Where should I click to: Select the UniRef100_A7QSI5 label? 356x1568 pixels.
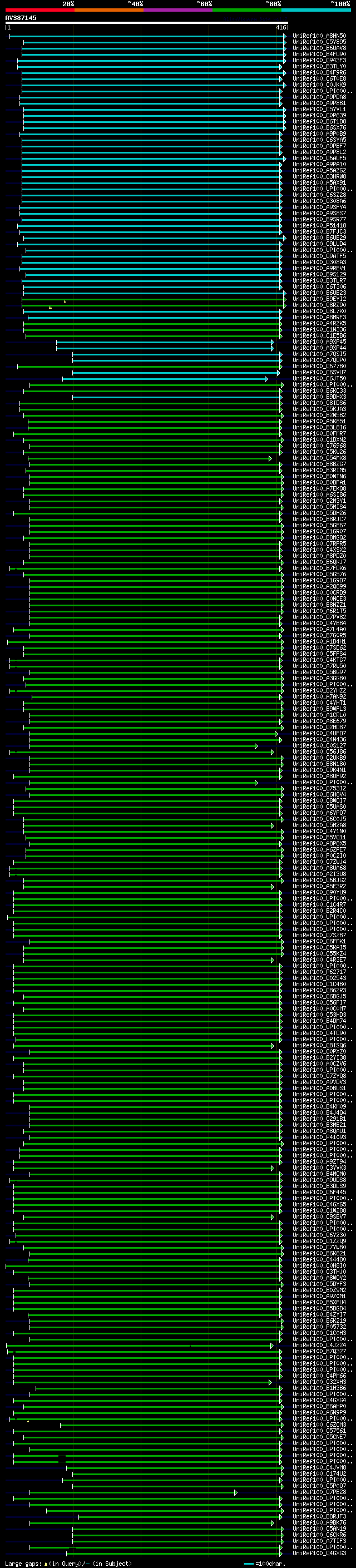[x=319, y=354]
